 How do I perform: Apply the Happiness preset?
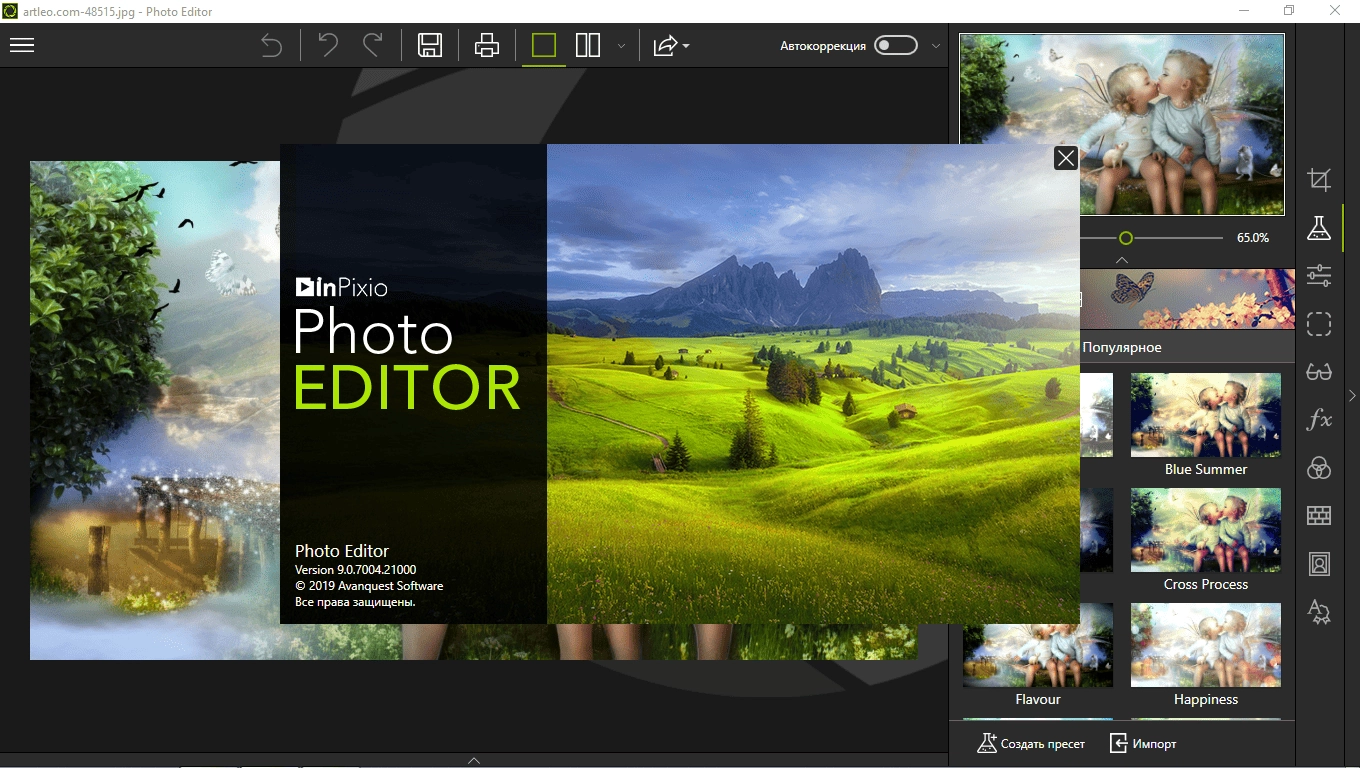click(1206, 645)
